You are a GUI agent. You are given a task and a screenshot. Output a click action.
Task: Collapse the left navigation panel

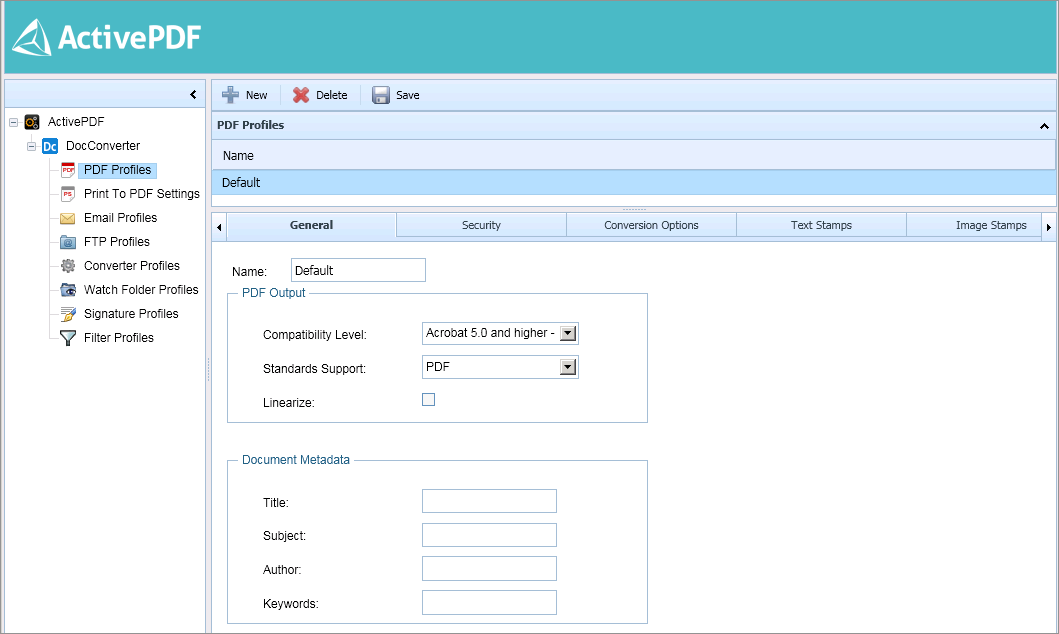pyautogui.click(x=193, y=95)
